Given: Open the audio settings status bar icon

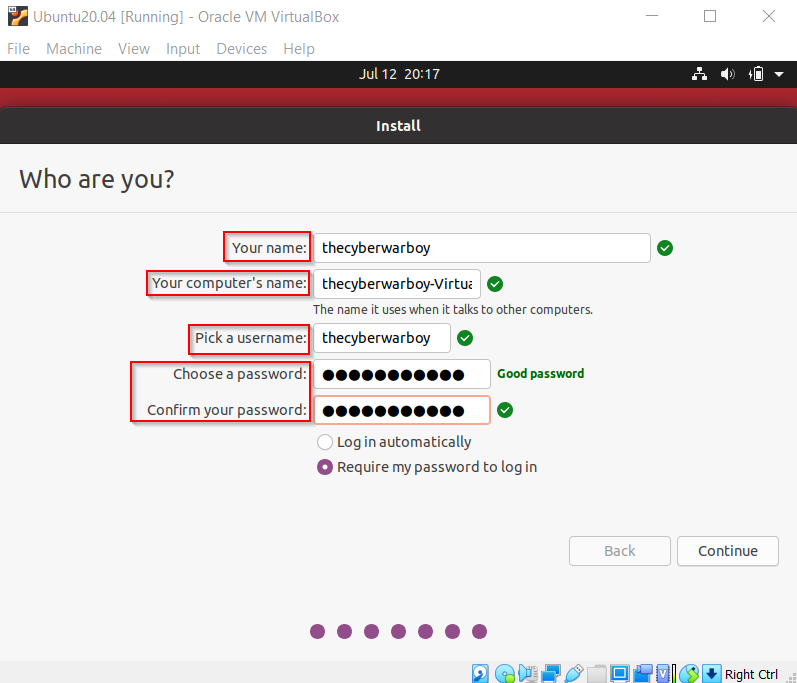Looking at the screenshot, I should tap(528, 673).
